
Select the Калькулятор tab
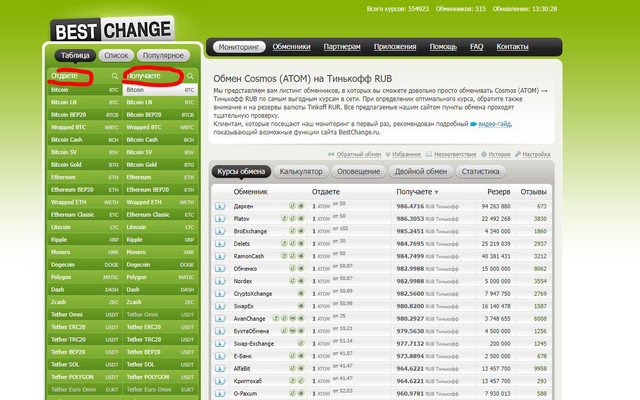click(x=301, y=171)
